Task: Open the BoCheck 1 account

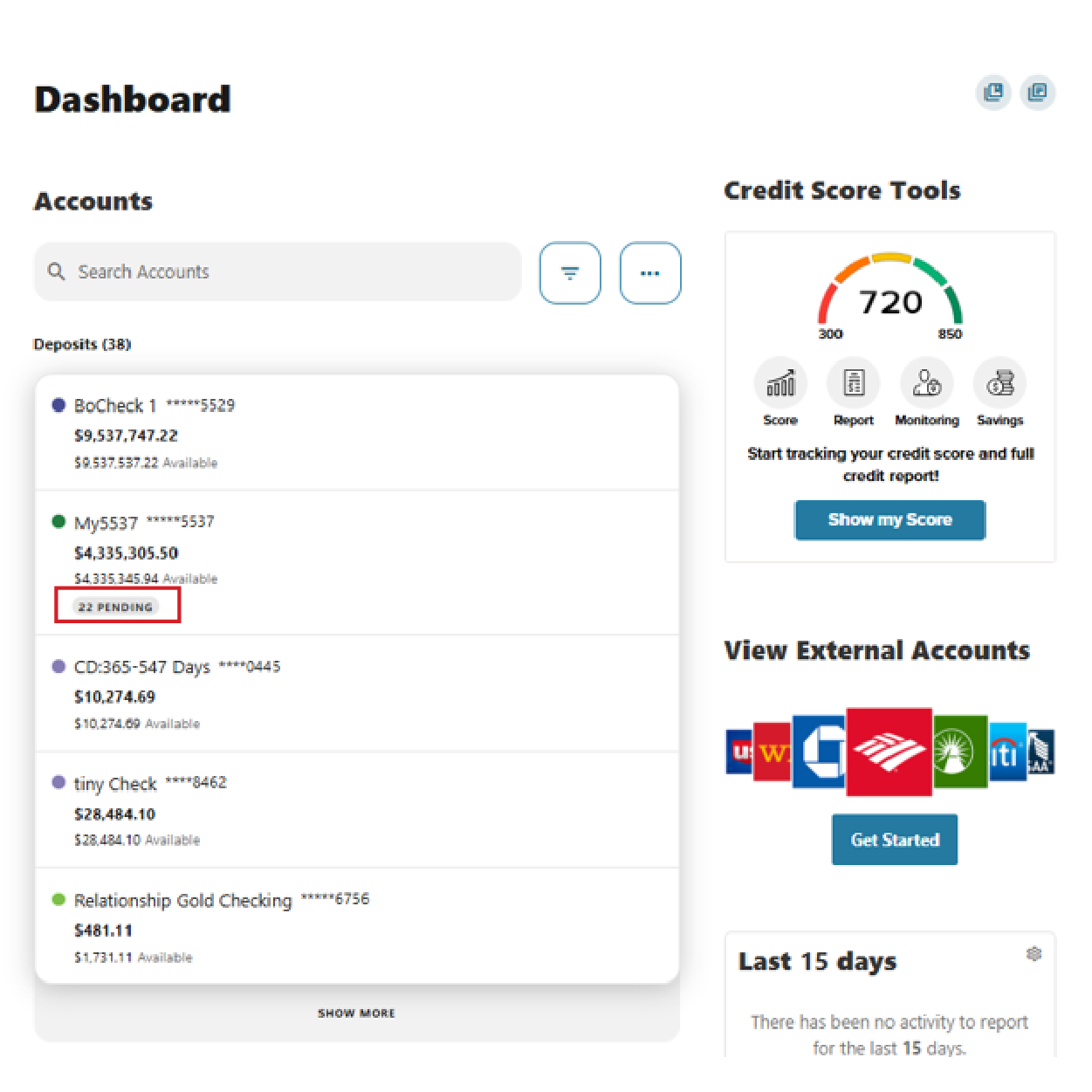Action: (x=357, y=433)
